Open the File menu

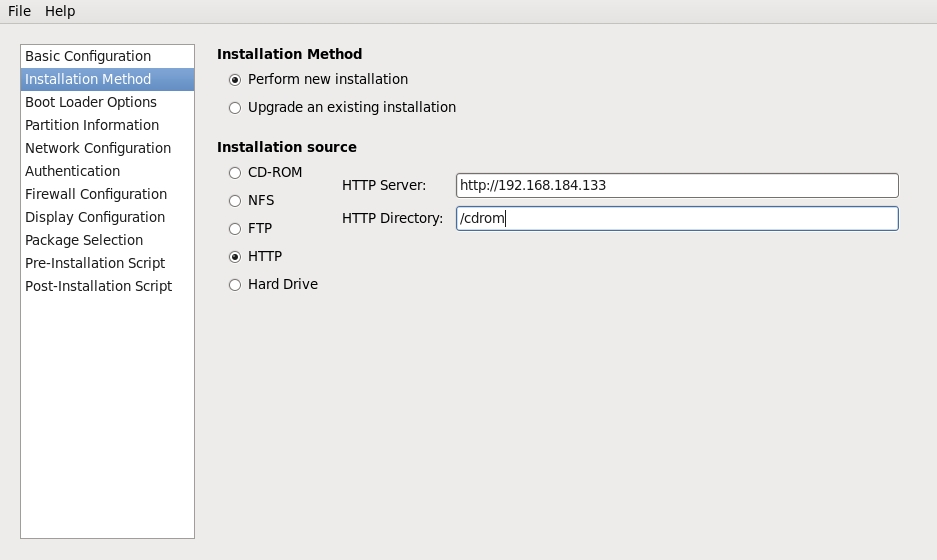point(19,11)
